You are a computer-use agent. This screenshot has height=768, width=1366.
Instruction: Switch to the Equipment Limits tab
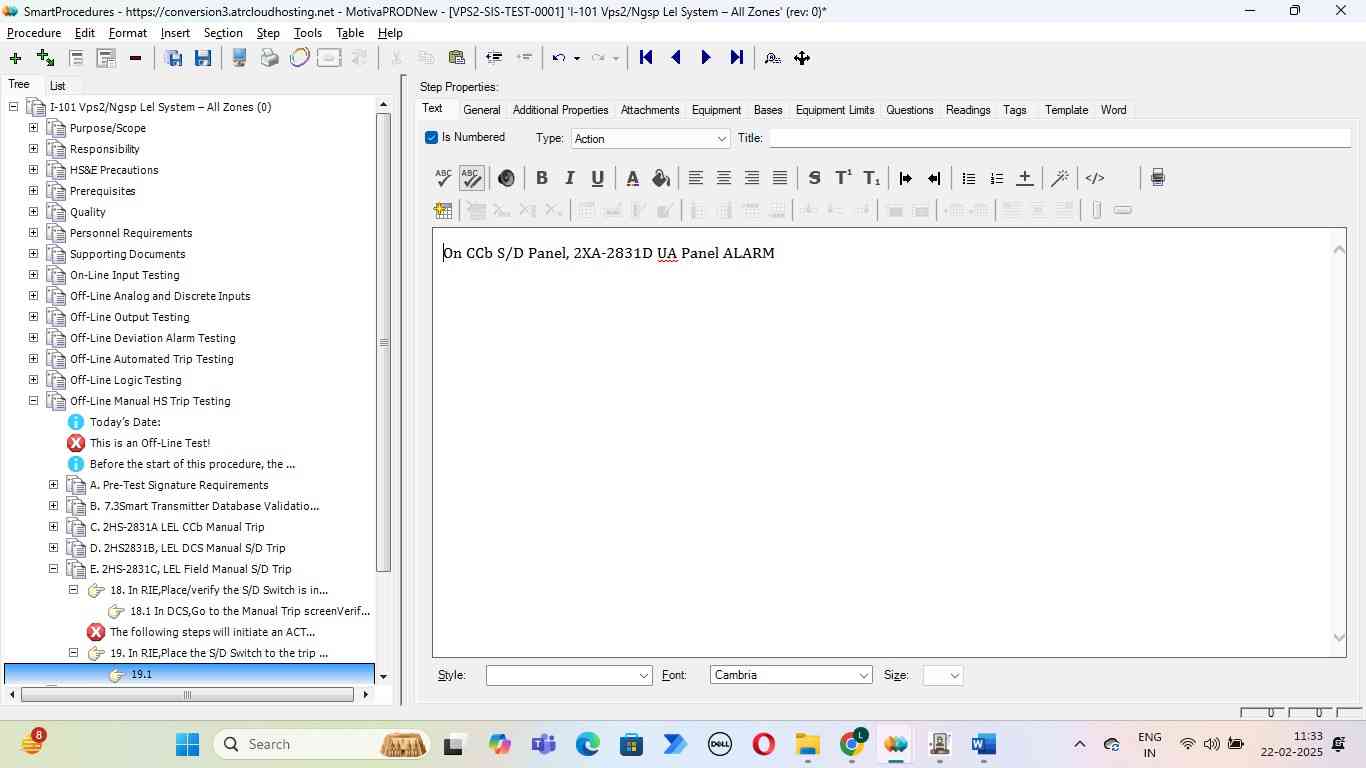click(834, 110)
